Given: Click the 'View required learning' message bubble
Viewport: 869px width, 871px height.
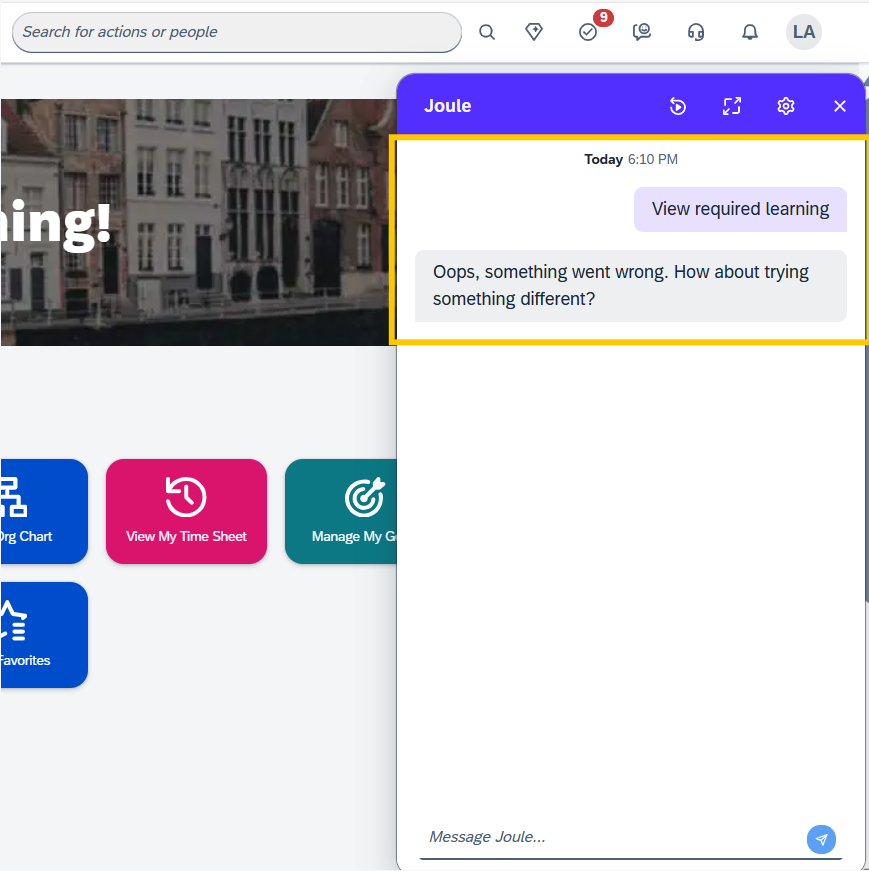Looking at the screenshot, I should coord(740,209).
